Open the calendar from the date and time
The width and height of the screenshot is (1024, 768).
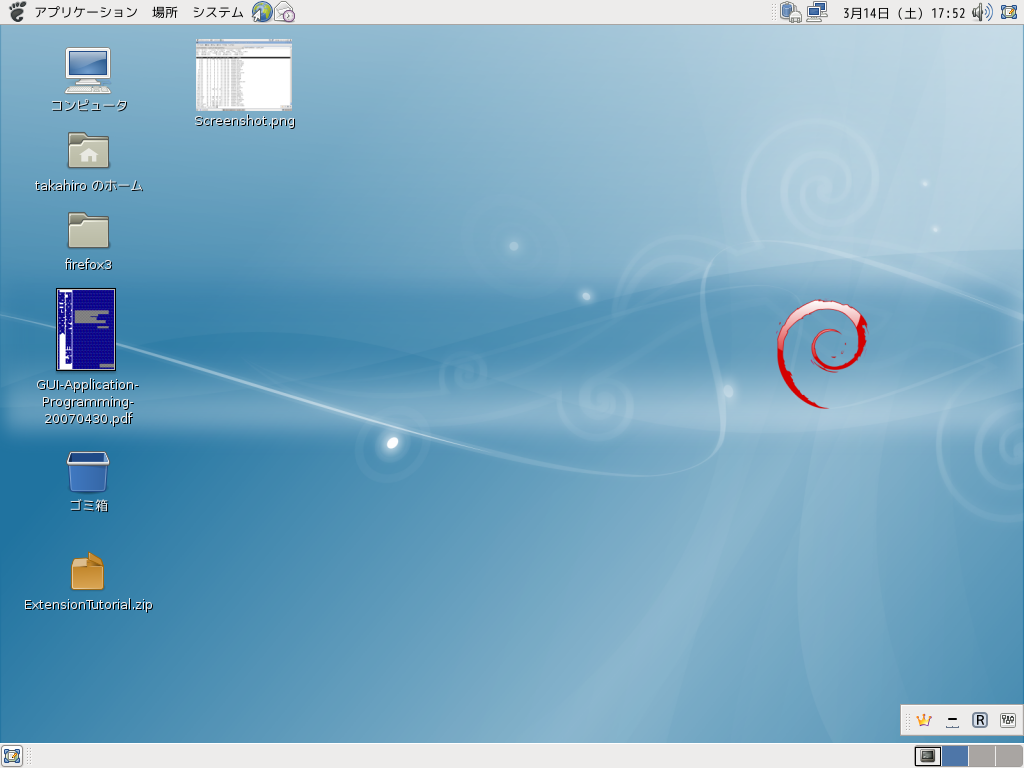click(x=903, y=12)
